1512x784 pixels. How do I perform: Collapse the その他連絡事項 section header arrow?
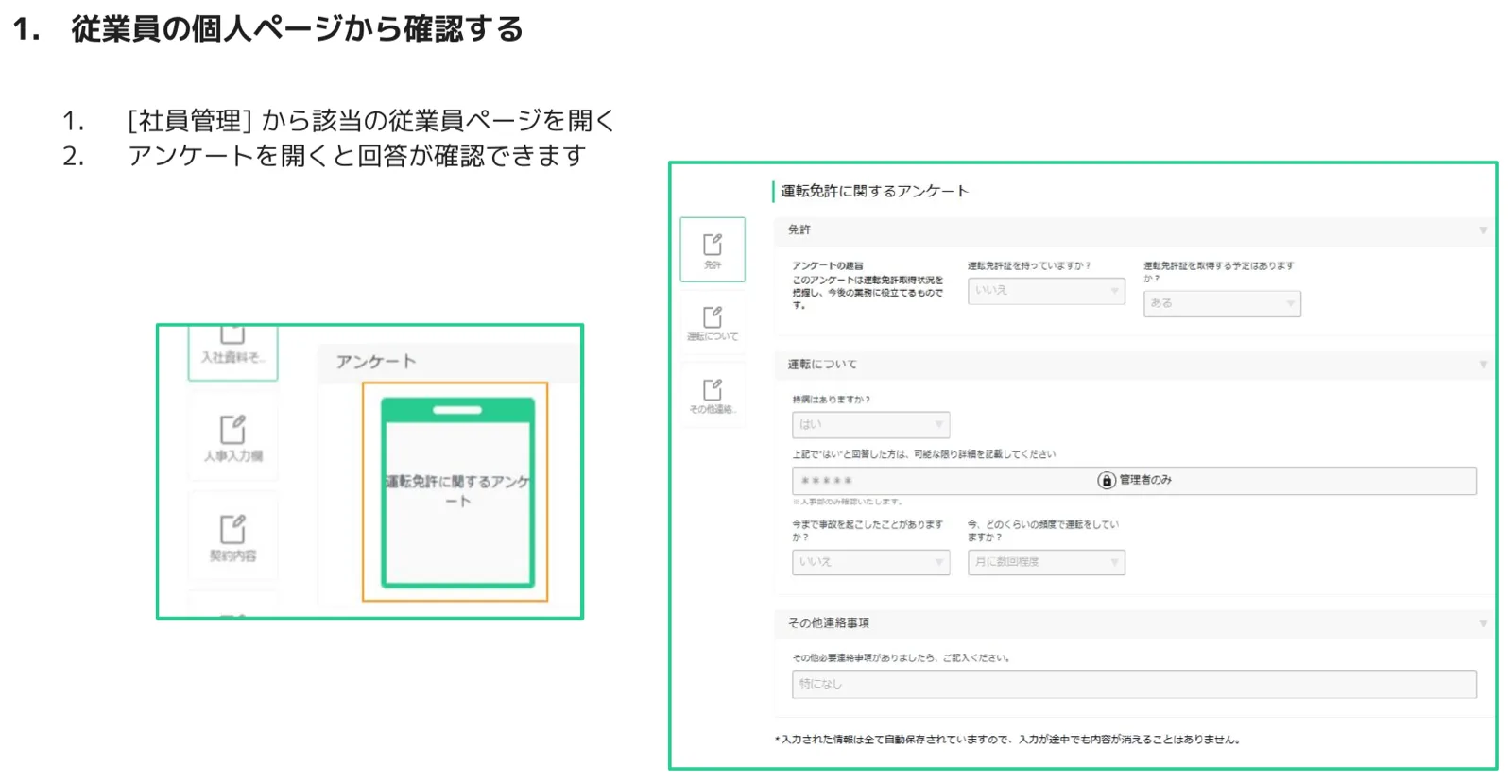pyautogui.click(x=1483, y=623)
